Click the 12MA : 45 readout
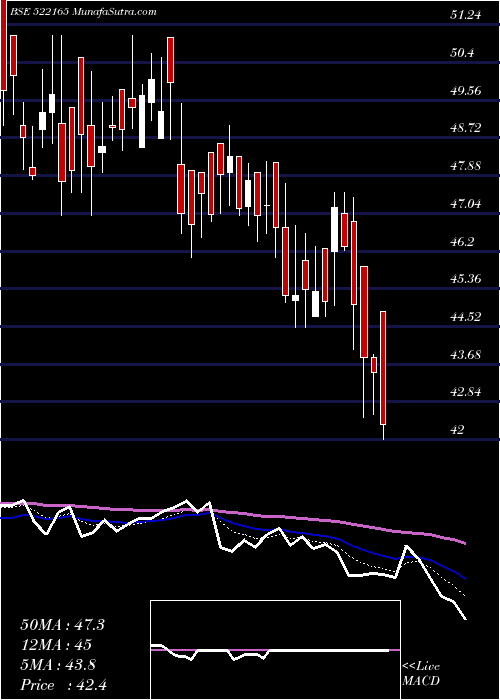 pos(56,645)
